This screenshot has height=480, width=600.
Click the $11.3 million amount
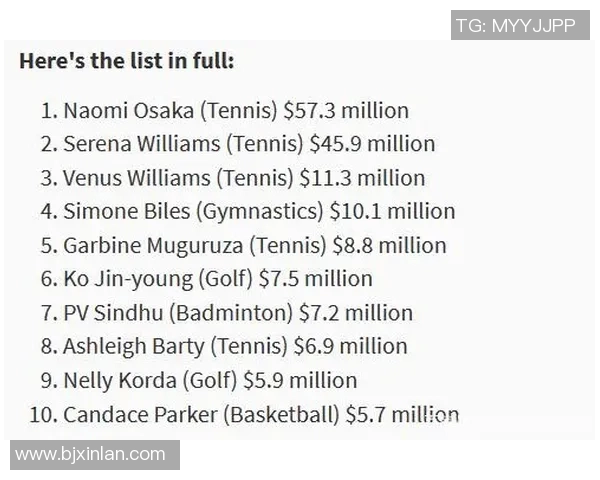[x=362, y=178]
